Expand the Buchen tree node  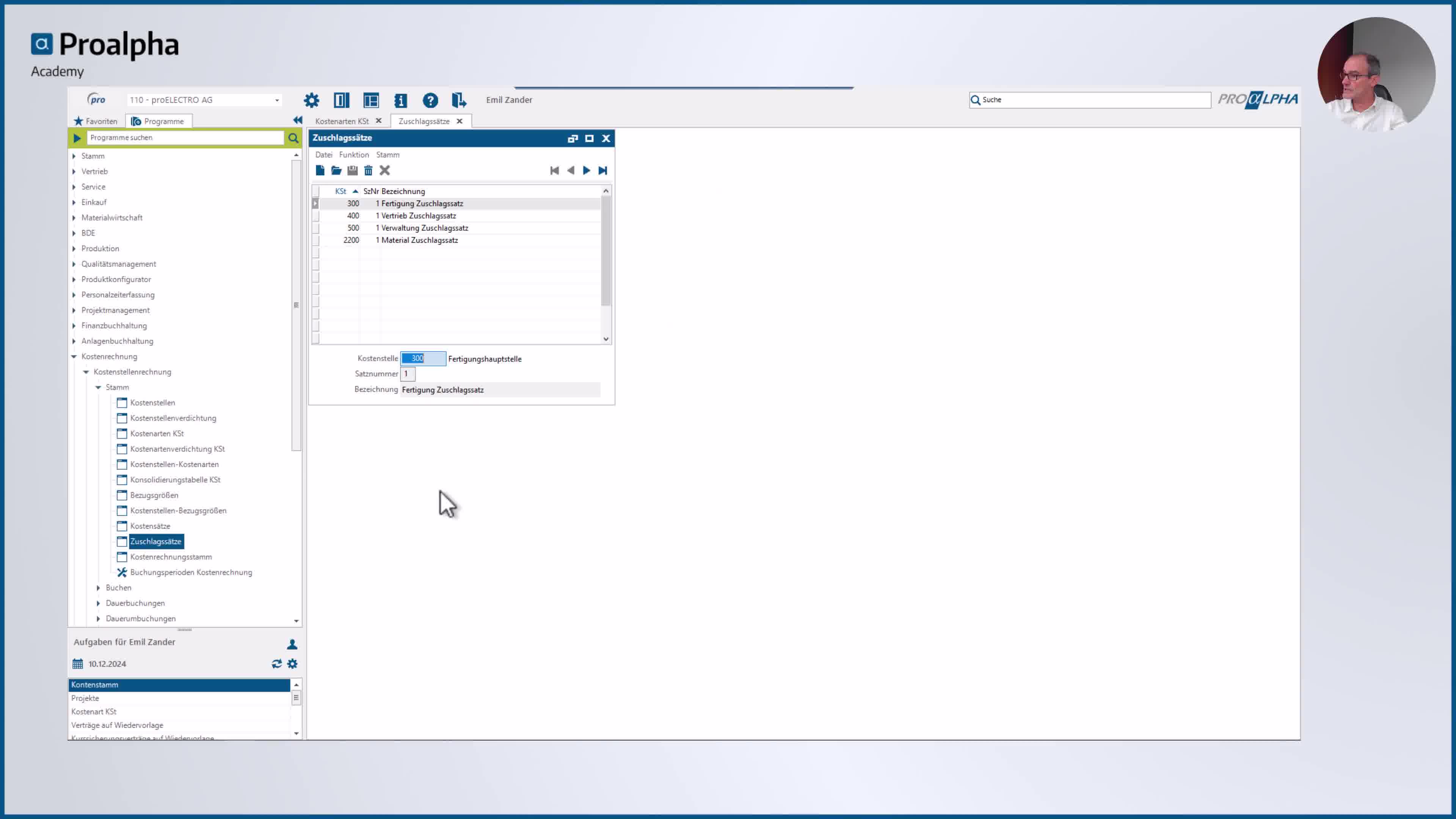(98, 588)
